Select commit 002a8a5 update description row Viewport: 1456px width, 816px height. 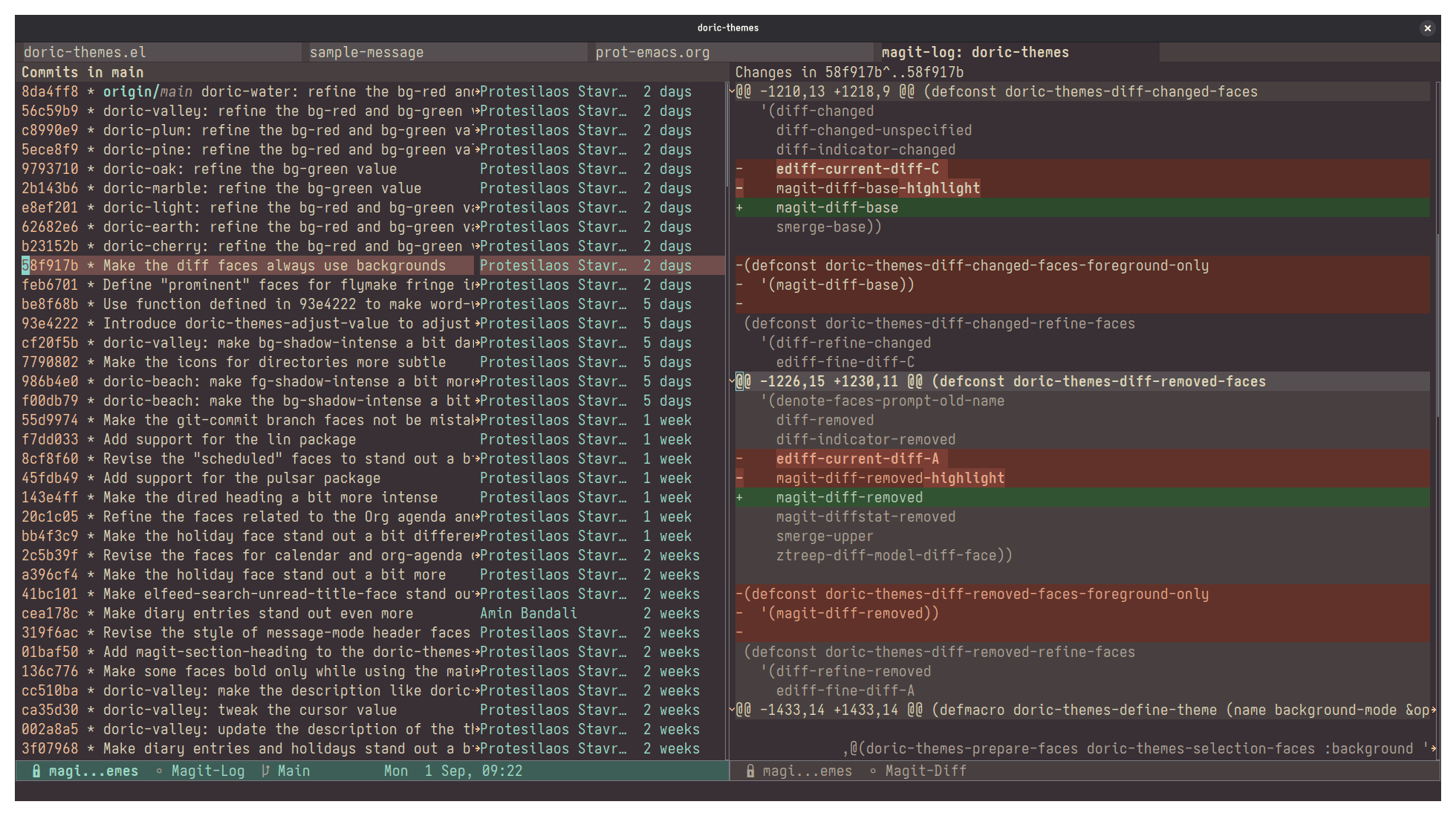371,729
